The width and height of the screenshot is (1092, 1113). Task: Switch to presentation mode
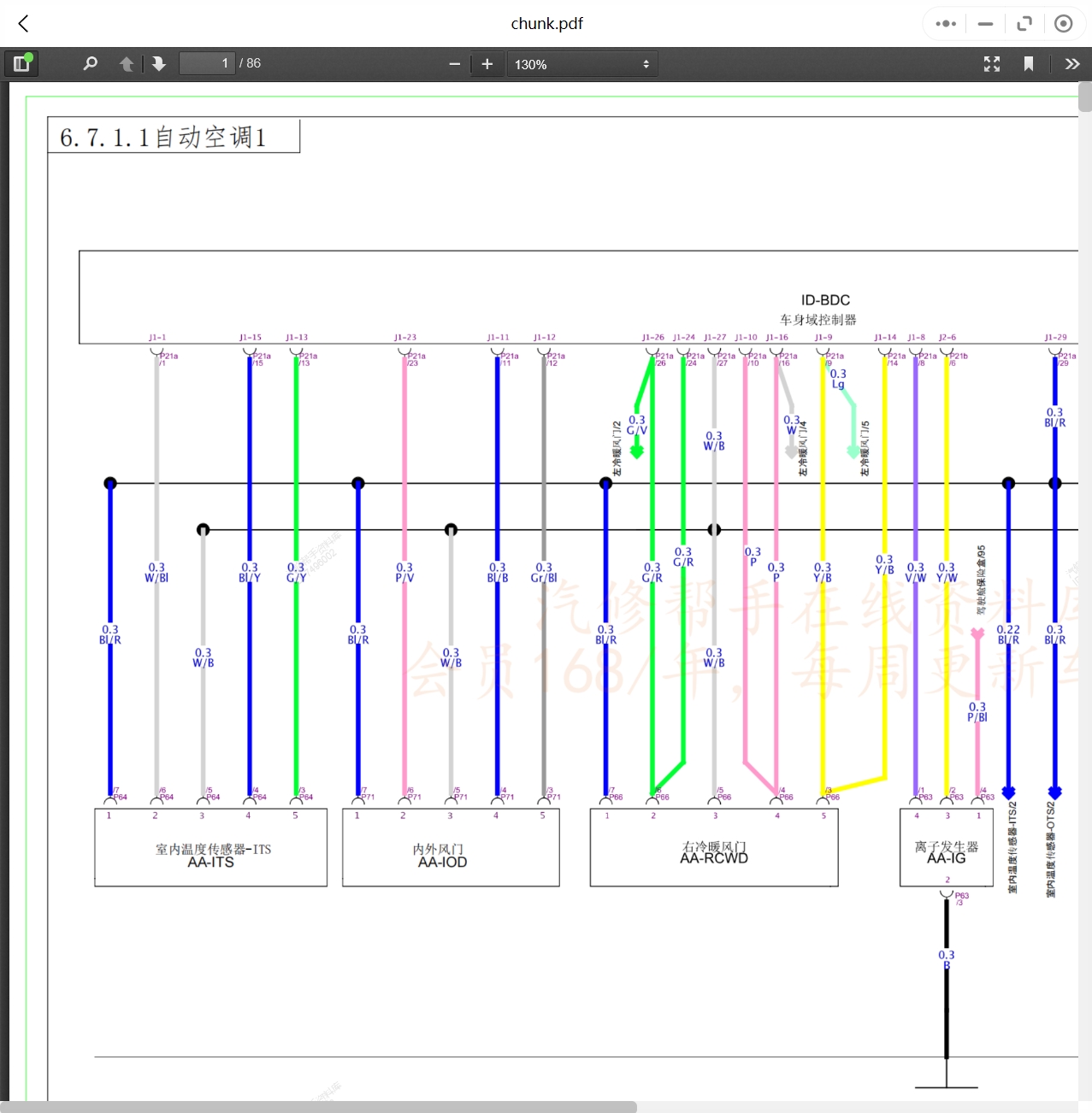(x=991, y=63)
